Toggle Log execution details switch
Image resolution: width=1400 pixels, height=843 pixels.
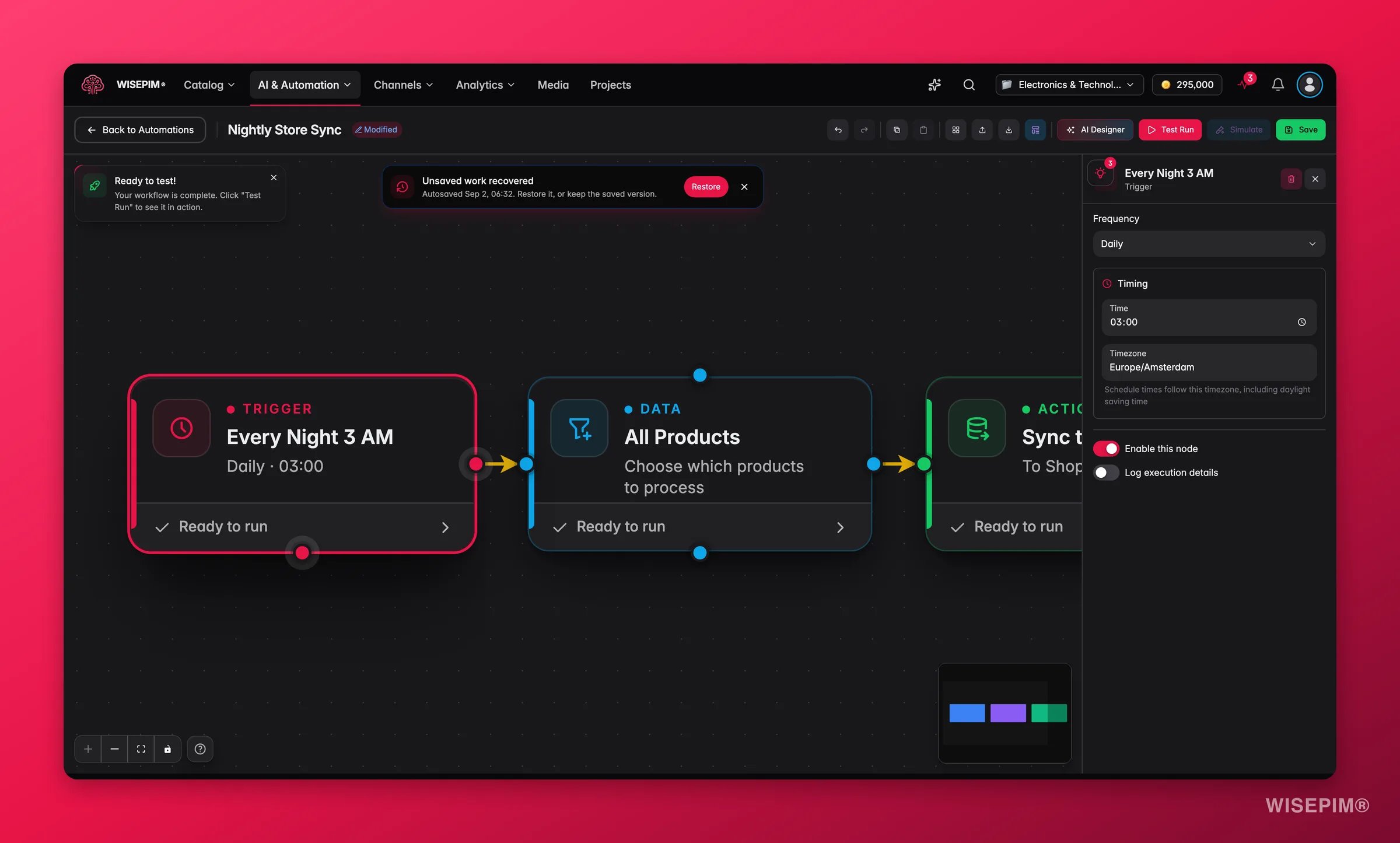click(1106, 473)
